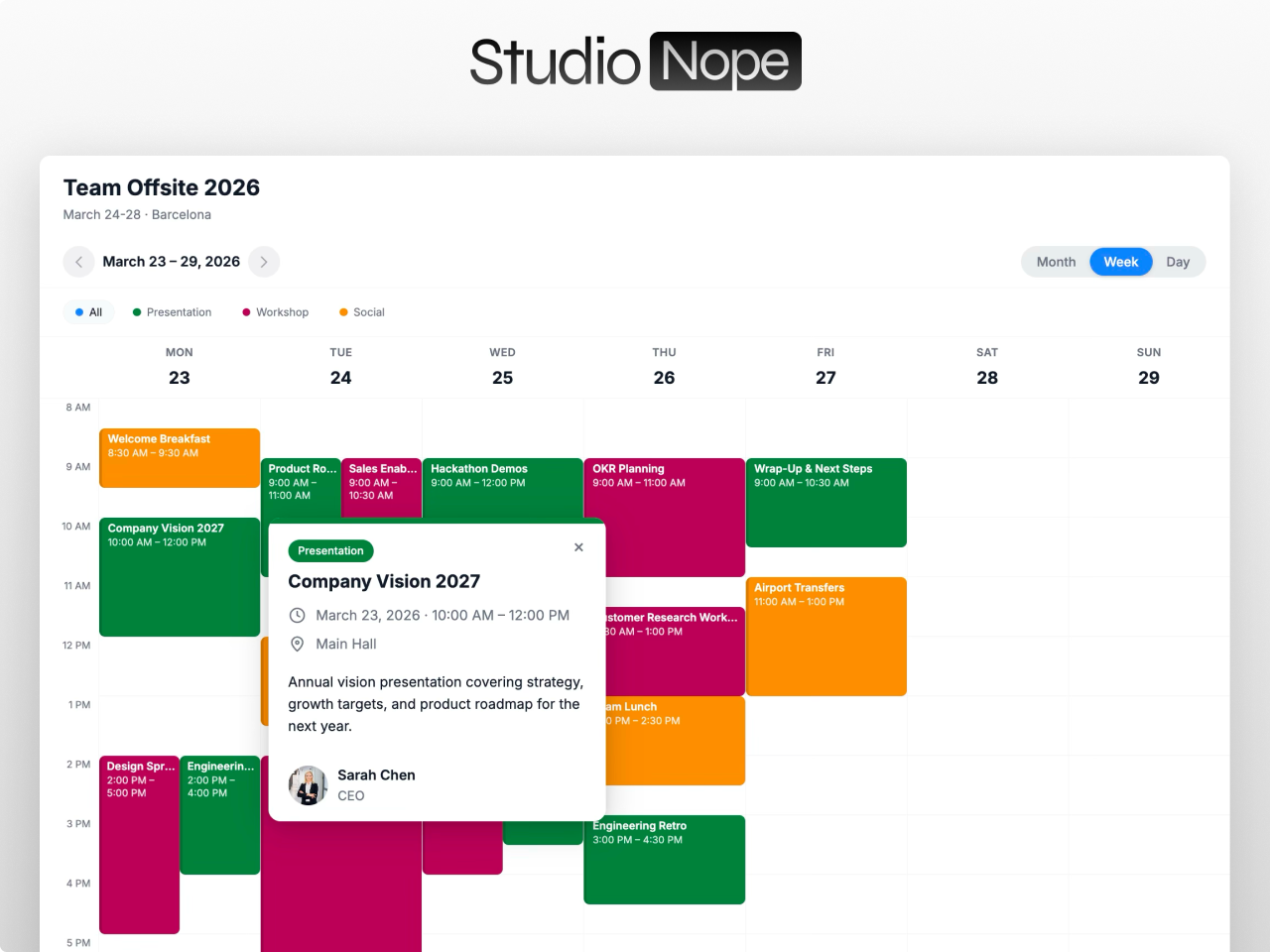The image size is (1270, 952).
Task: Close the Company Vision 2027 popup
Action: tap(578, 547)
